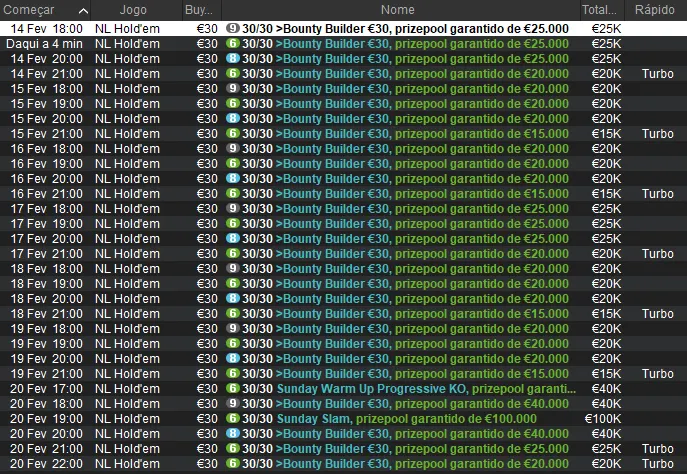Click the 6-max icon on 15 Fev 21:00 row
Screen dimensions: 687x474
click(233, 133)
